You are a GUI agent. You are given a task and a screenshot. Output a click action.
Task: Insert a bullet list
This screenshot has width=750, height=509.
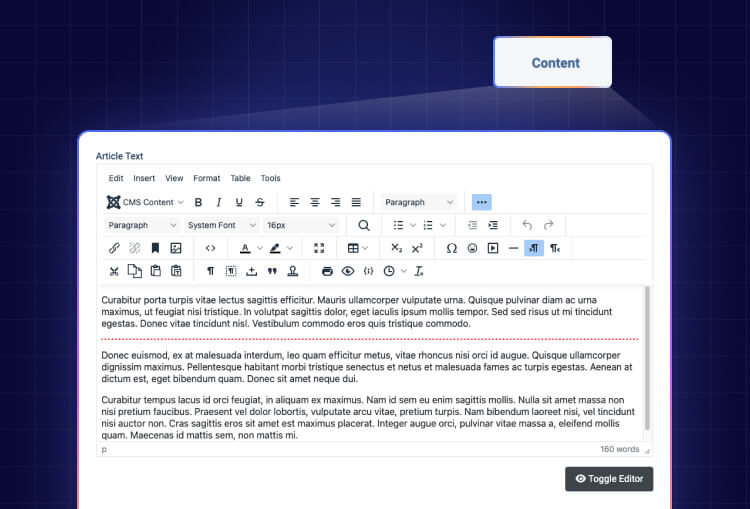pos(398,225)
